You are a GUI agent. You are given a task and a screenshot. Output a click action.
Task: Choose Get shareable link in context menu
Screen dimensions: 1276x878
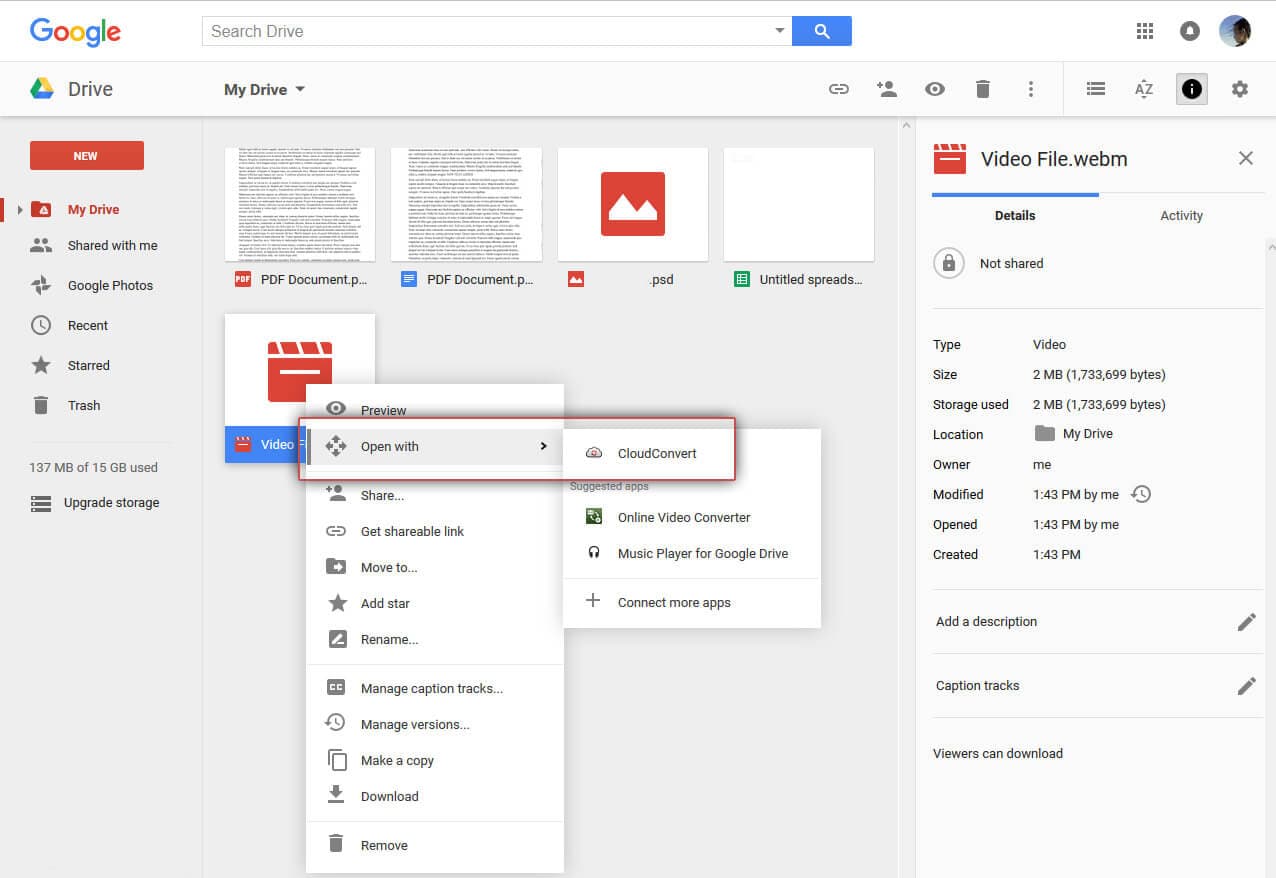tap(435, 532)
